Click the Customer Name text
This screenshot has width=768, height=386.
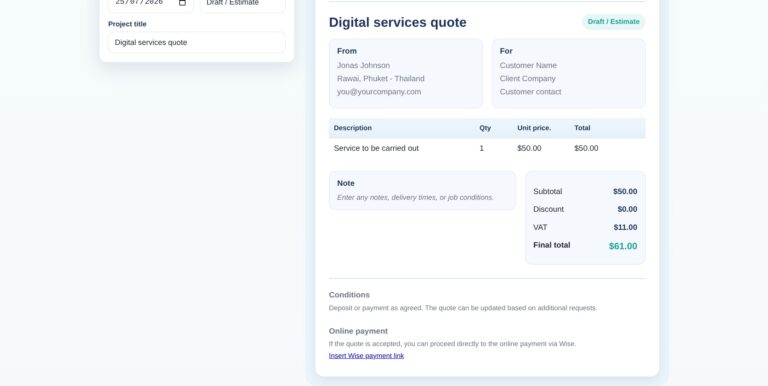click(528, 65)
